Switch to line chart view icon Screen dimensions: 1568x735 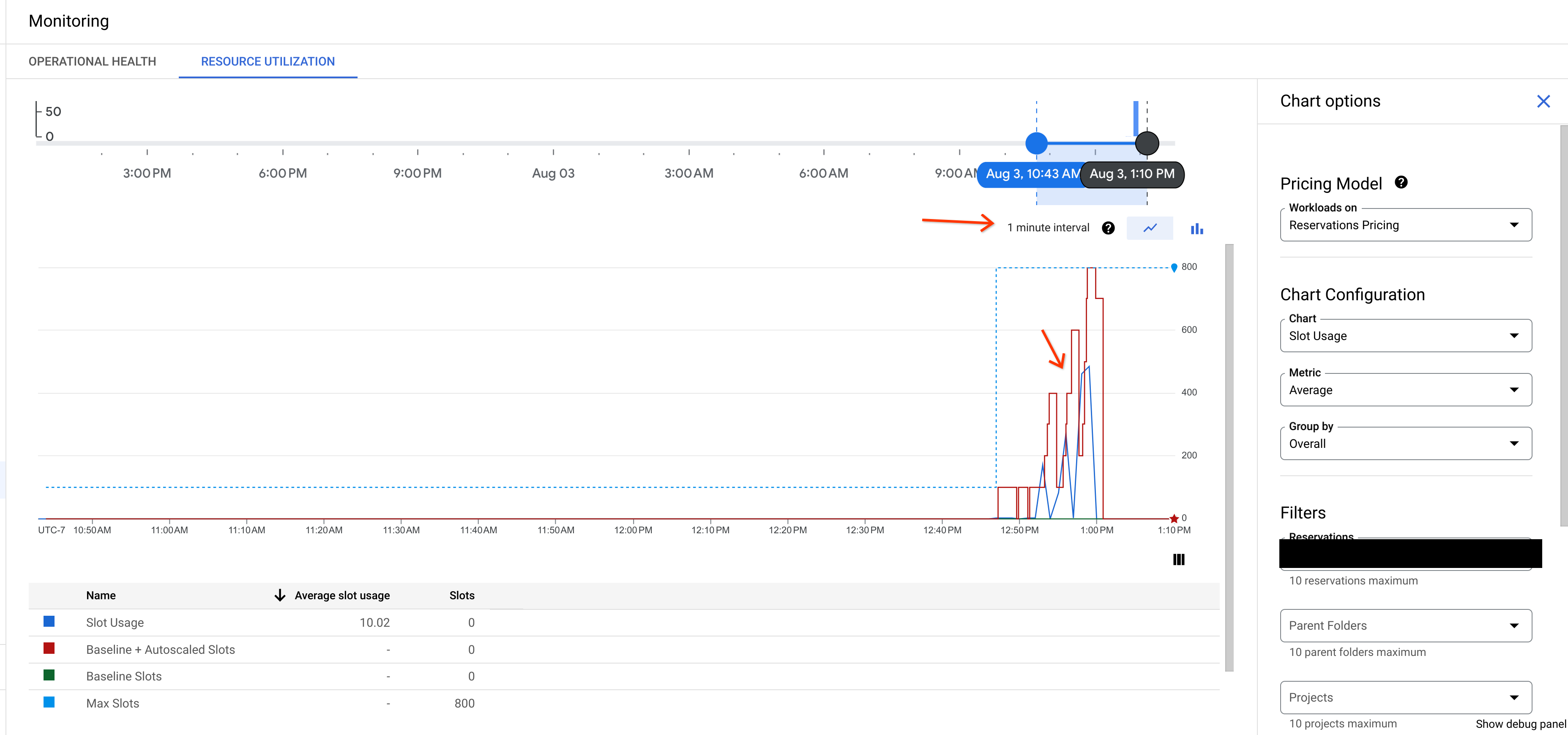[1149, 228]
